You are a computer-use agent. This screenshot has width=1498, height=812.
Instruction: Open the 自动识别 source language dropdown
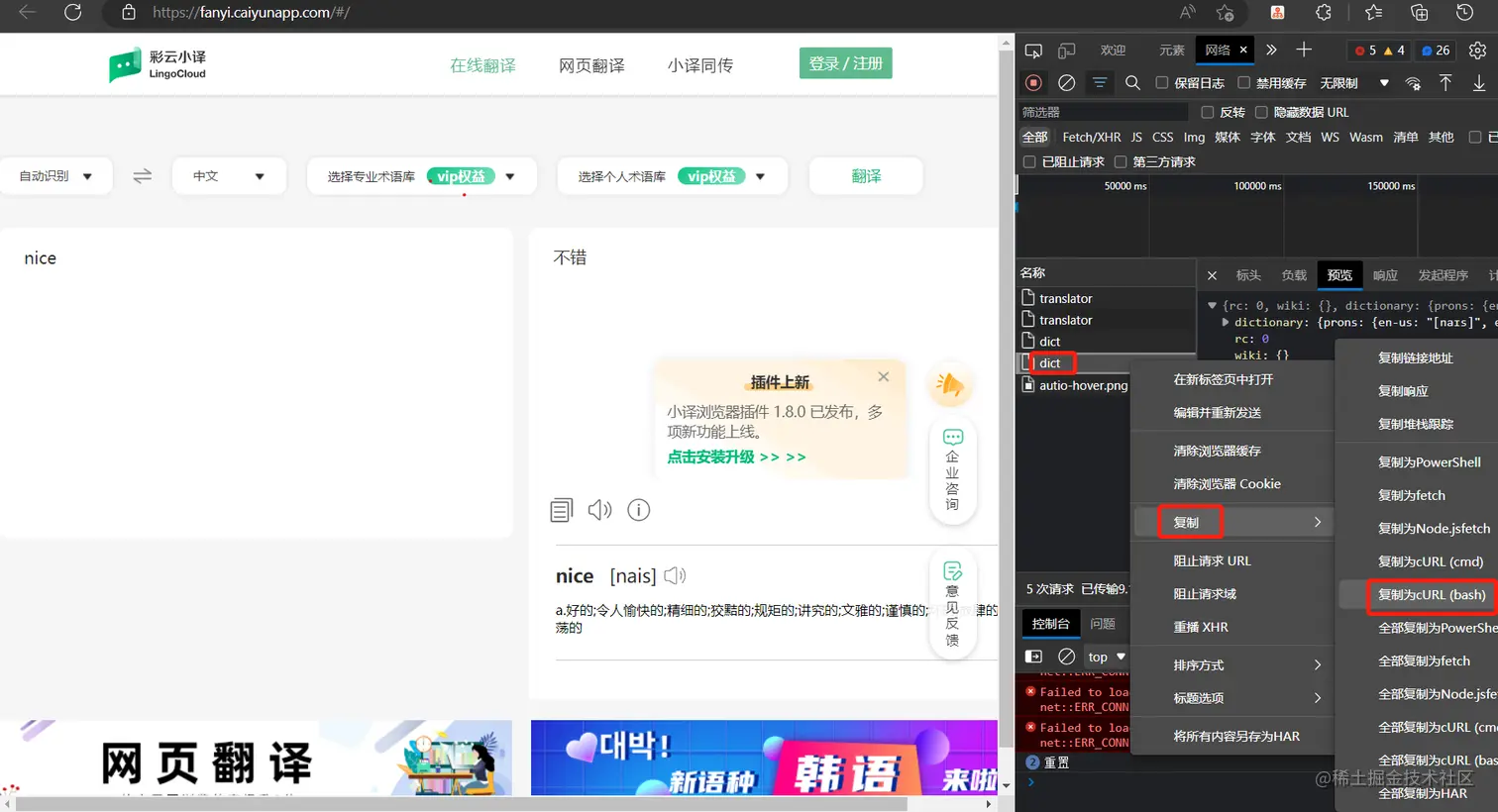(x=56, y=176)
